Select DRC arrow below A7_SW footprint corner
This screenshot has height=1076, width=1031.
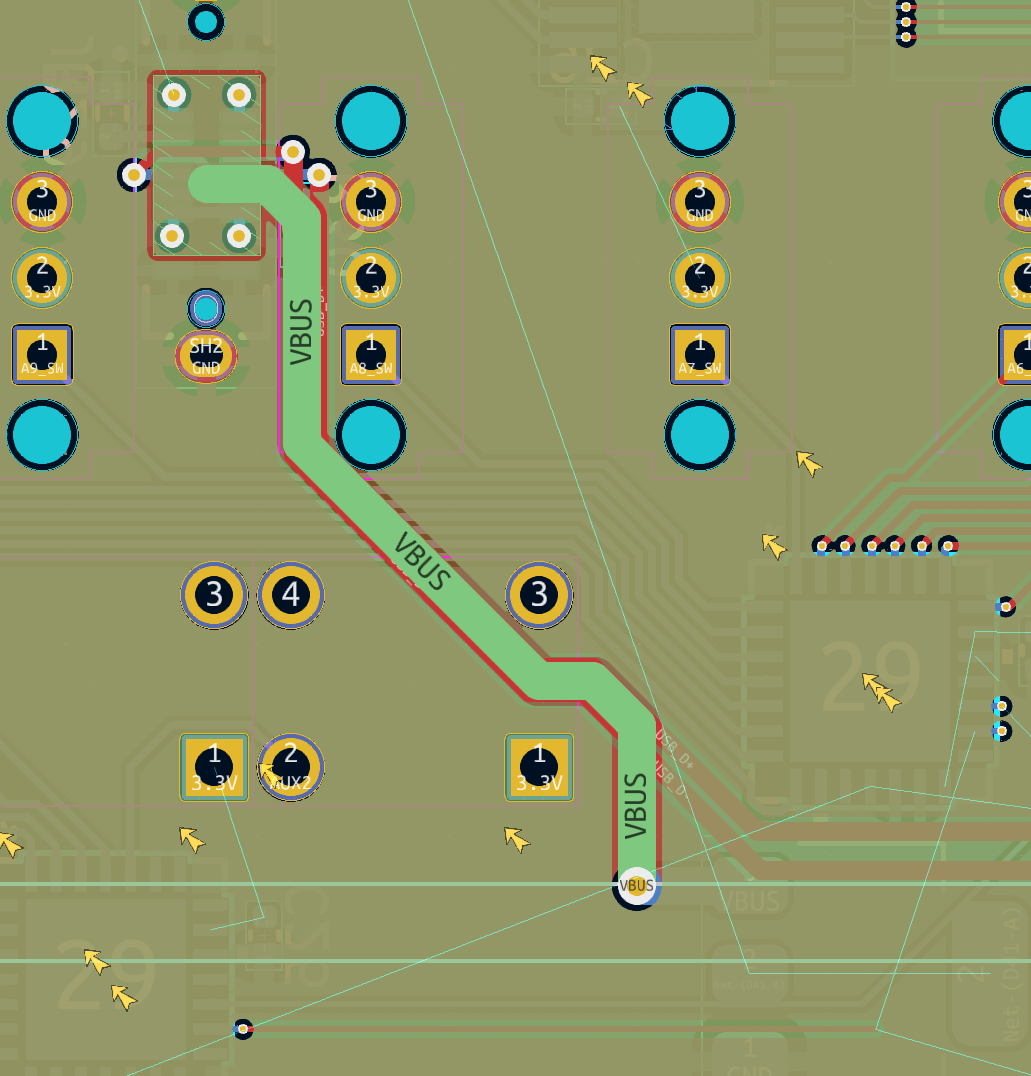tap(808, 463)
